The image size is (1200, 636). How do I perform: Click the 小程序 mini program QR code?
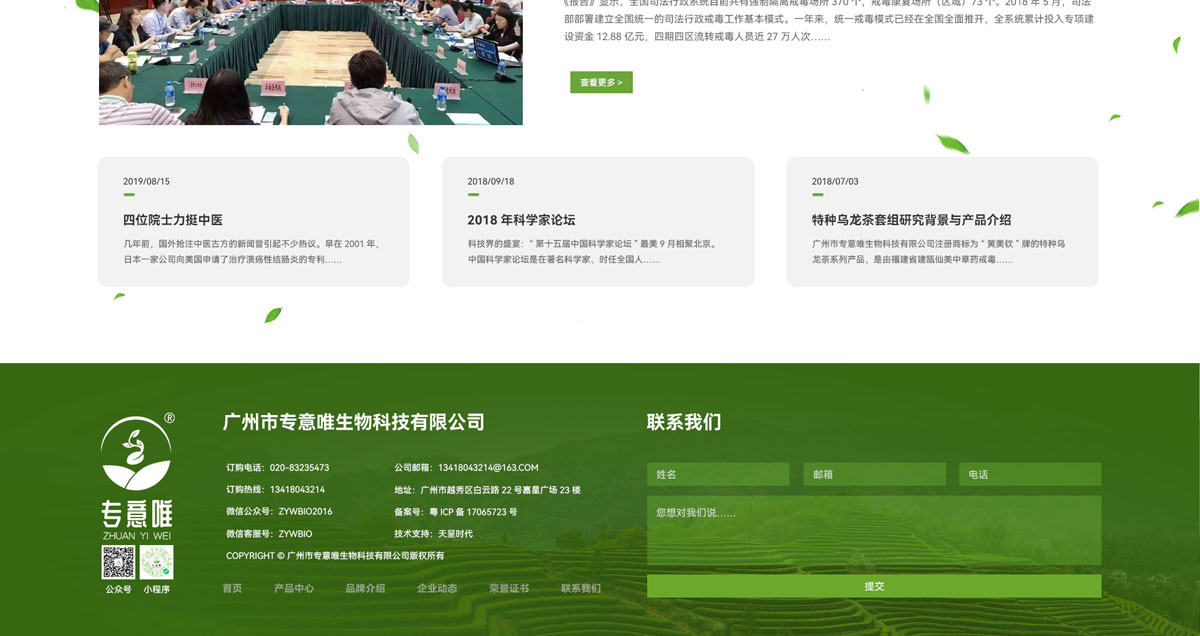coord(156,562)
